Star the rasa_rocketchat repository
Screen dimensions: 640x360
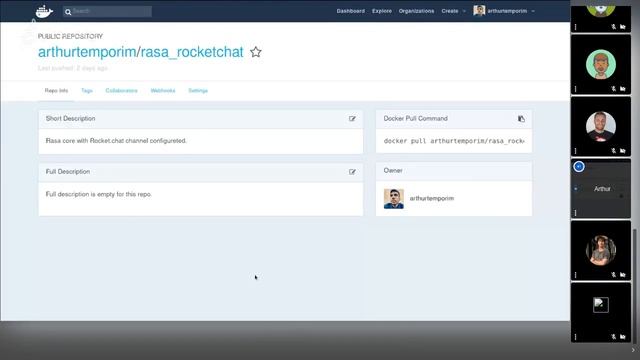pos(256,52)
